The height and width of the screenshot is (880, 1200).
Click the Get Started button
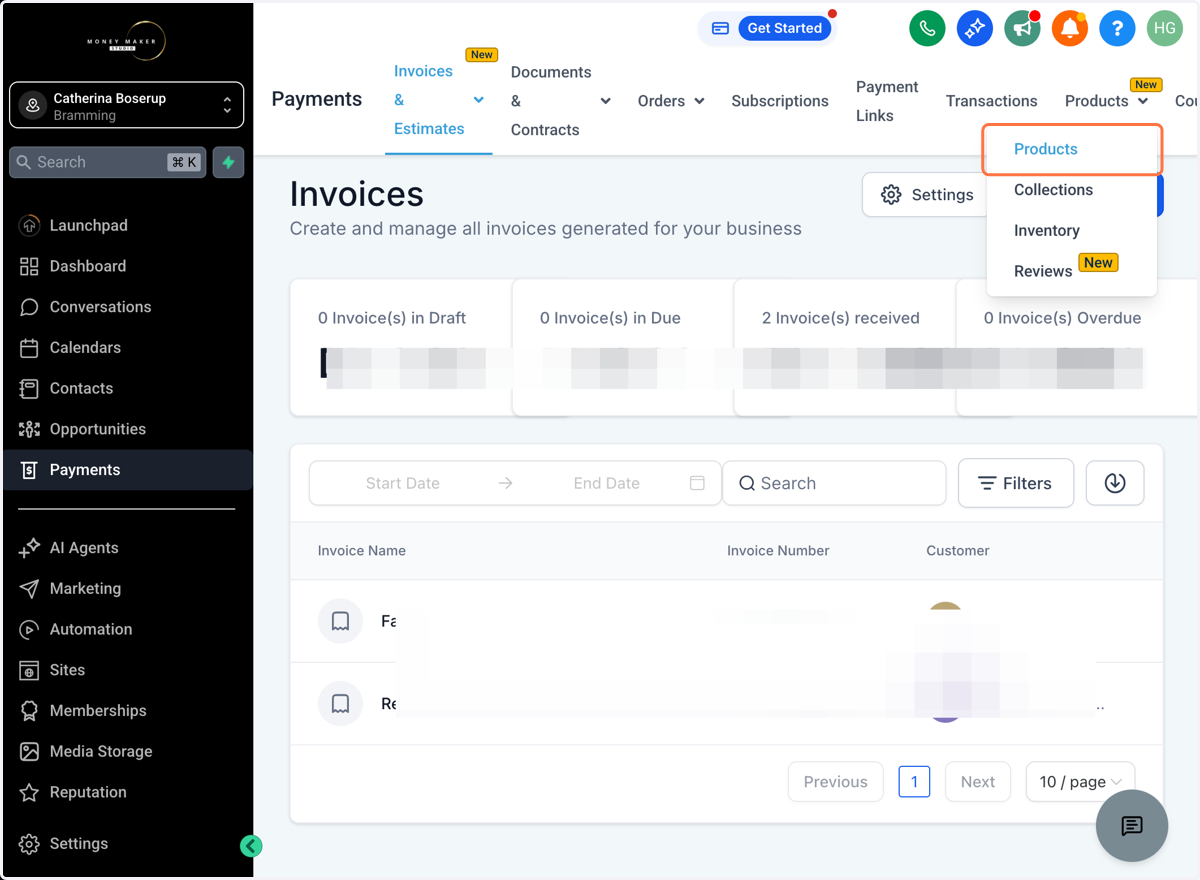(x=785, y=28)
